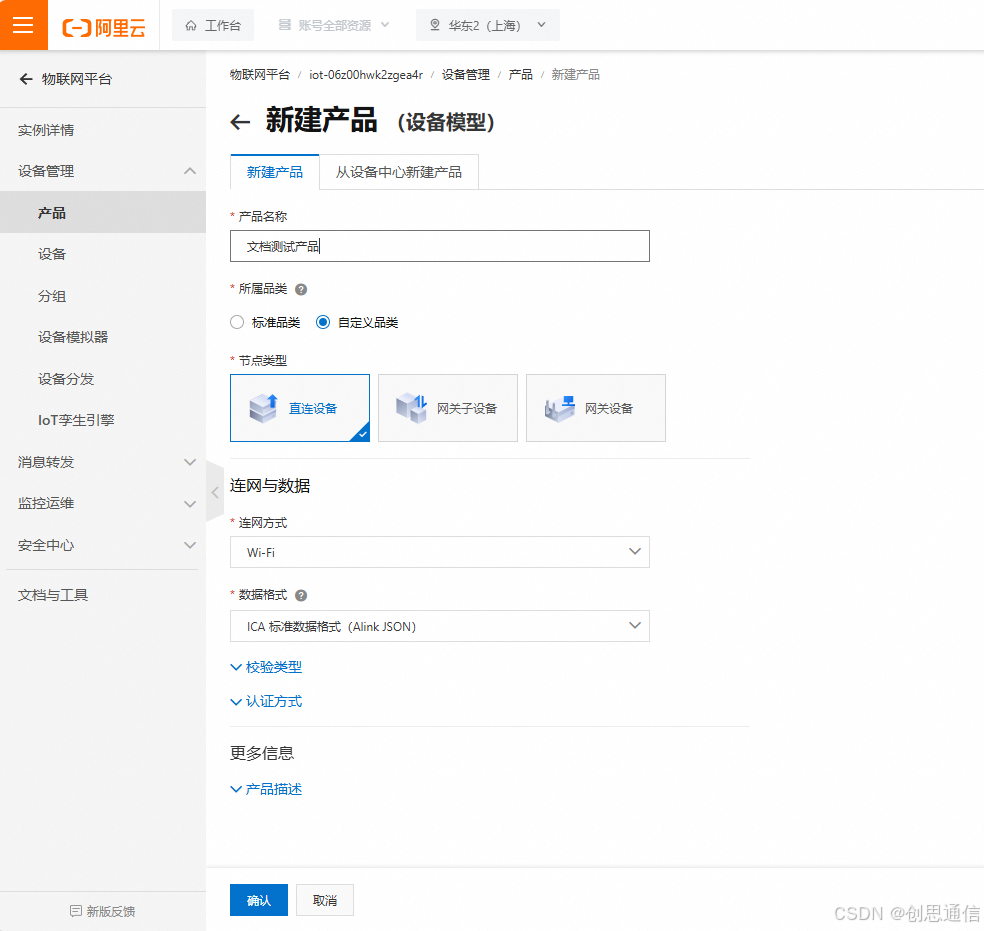Click 产品 in the breadcrumb
This screenshot has width=984, height=931.
[520, 75]
